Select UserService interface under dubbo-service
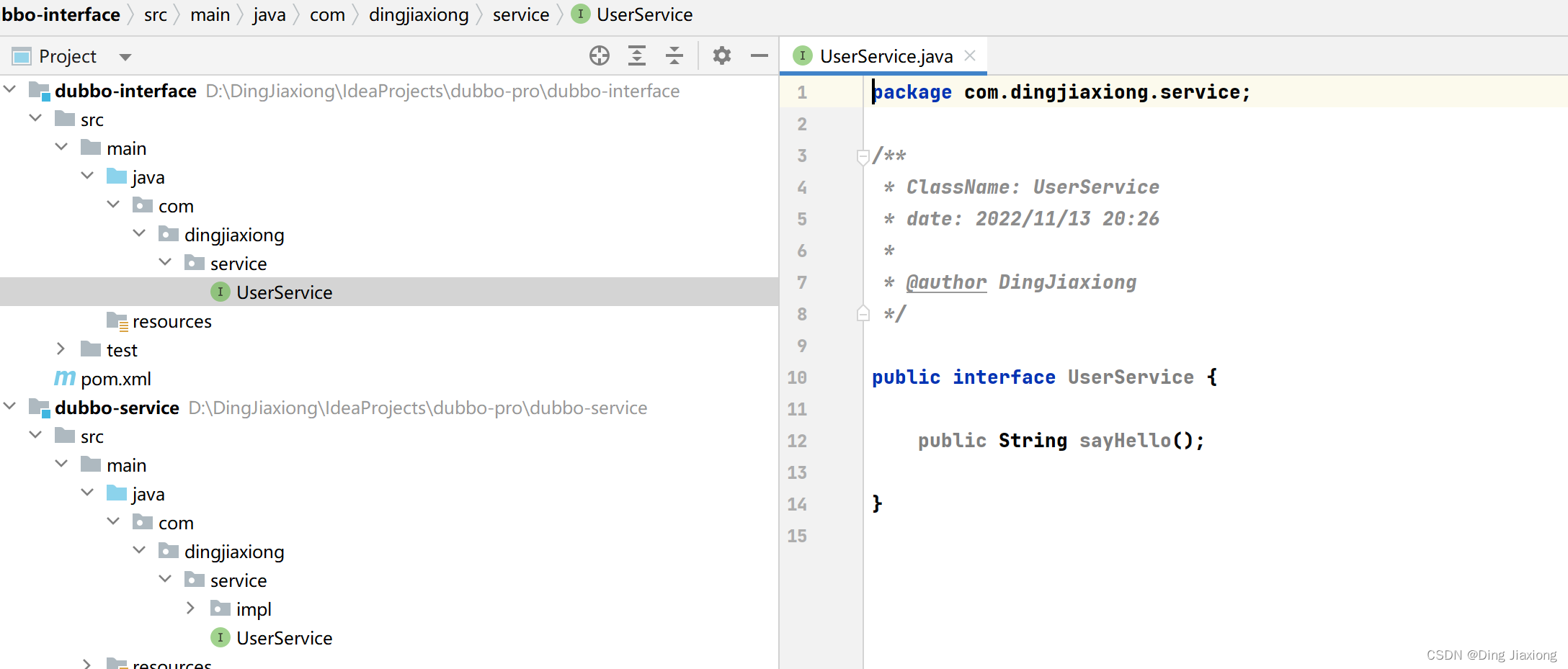 [x=284, y=638]
